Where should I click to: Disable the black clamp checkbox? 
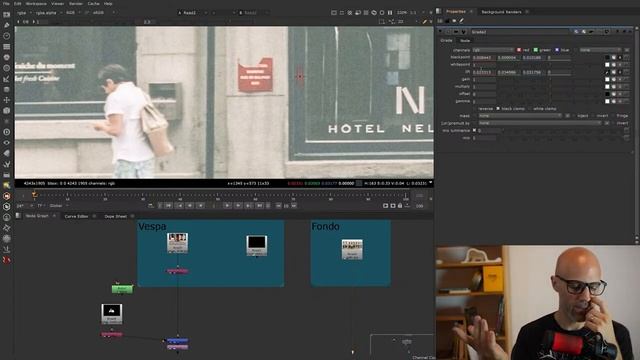click(x=498, y=109)
